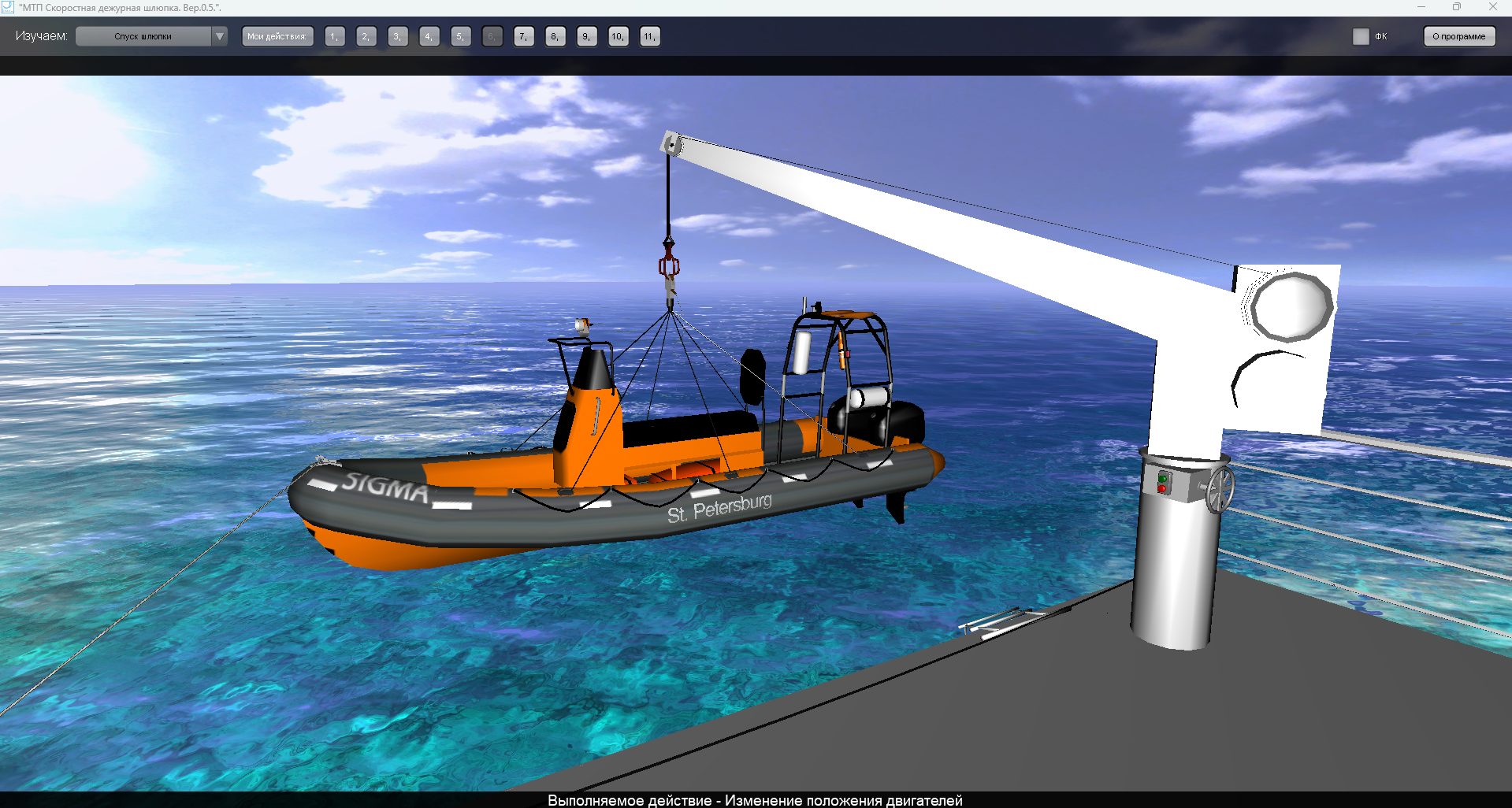1512x808 pixels.
Task: Click the app icon in title bar
Action: click(8, 7)
